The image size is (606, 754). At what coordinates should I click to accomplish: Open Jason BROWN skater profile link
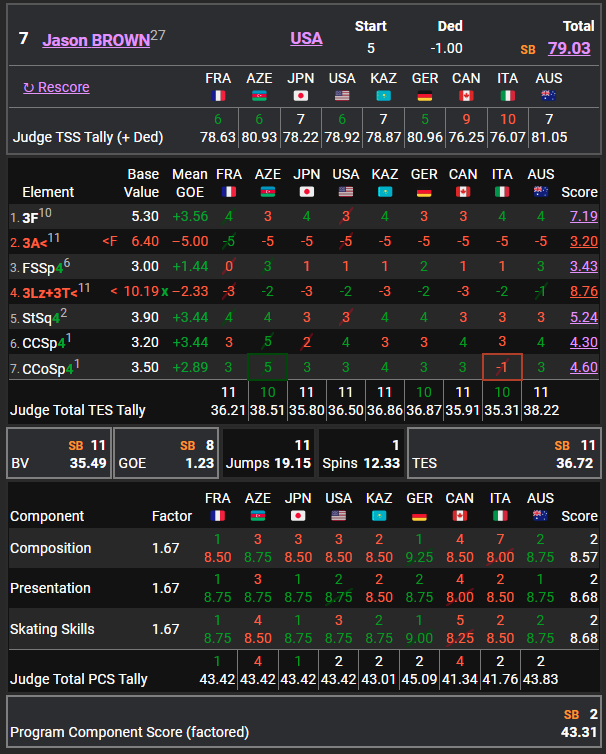[96, 40]
